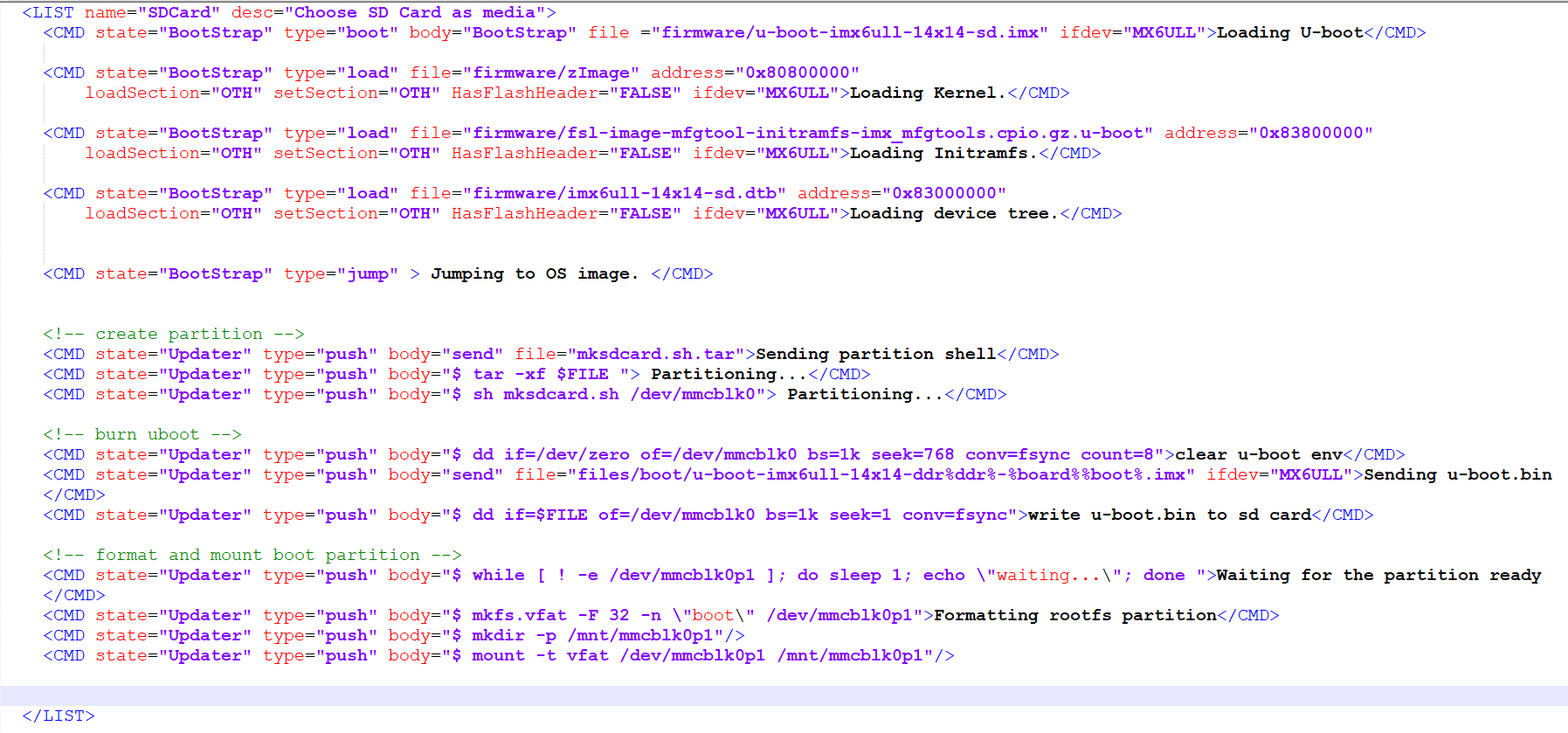This screenshot has width=1568, height=733.
Task: Click the "Jumping to OS image." text
Action: tap(535, 273)
